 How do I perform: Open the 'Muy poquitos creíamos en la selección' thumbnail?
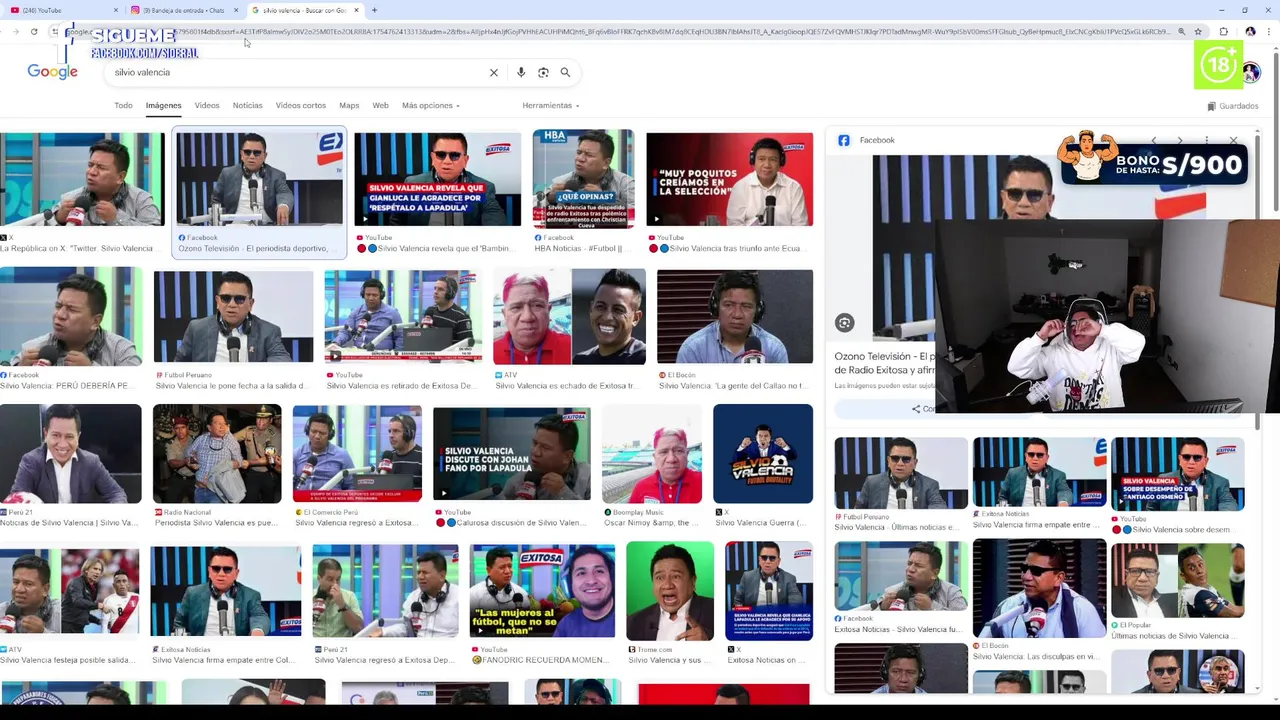(x=729, y=179)
